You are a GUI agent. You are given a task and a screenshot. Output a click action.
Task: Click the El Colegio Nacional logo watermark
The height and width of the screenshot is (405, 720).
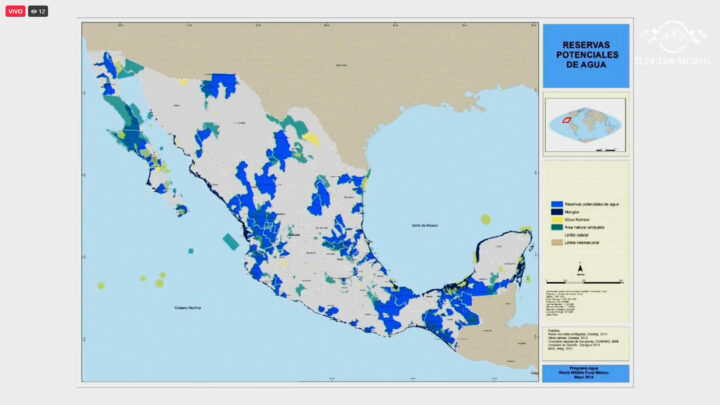click(673, 44)
